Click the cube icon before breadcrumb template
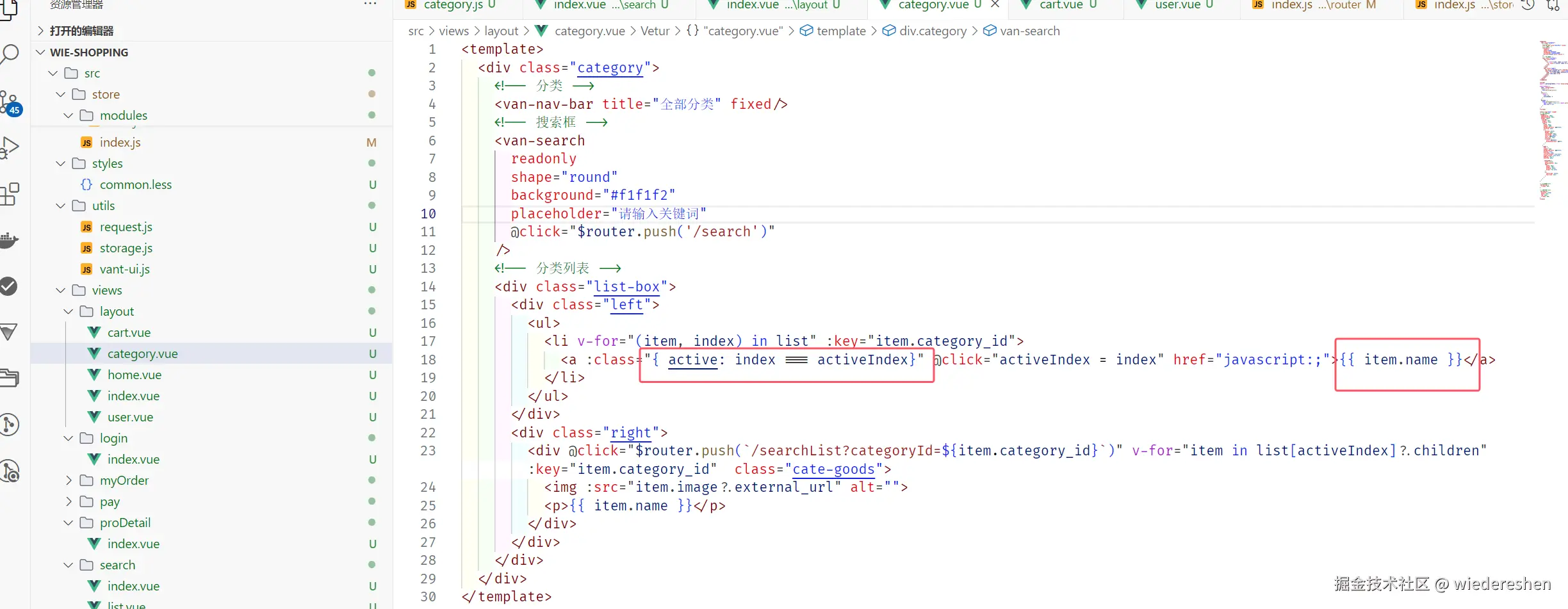 pyautogui.click(x=807, y=31)
